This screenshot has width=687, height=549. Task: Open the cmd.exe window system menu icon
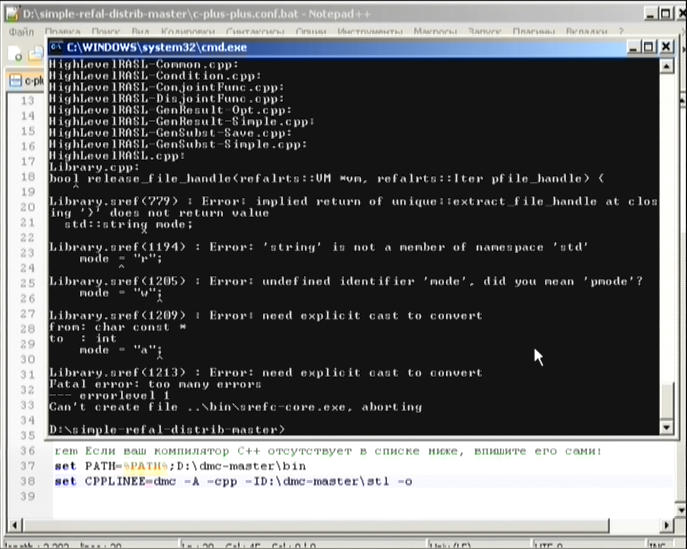point(56,47)
